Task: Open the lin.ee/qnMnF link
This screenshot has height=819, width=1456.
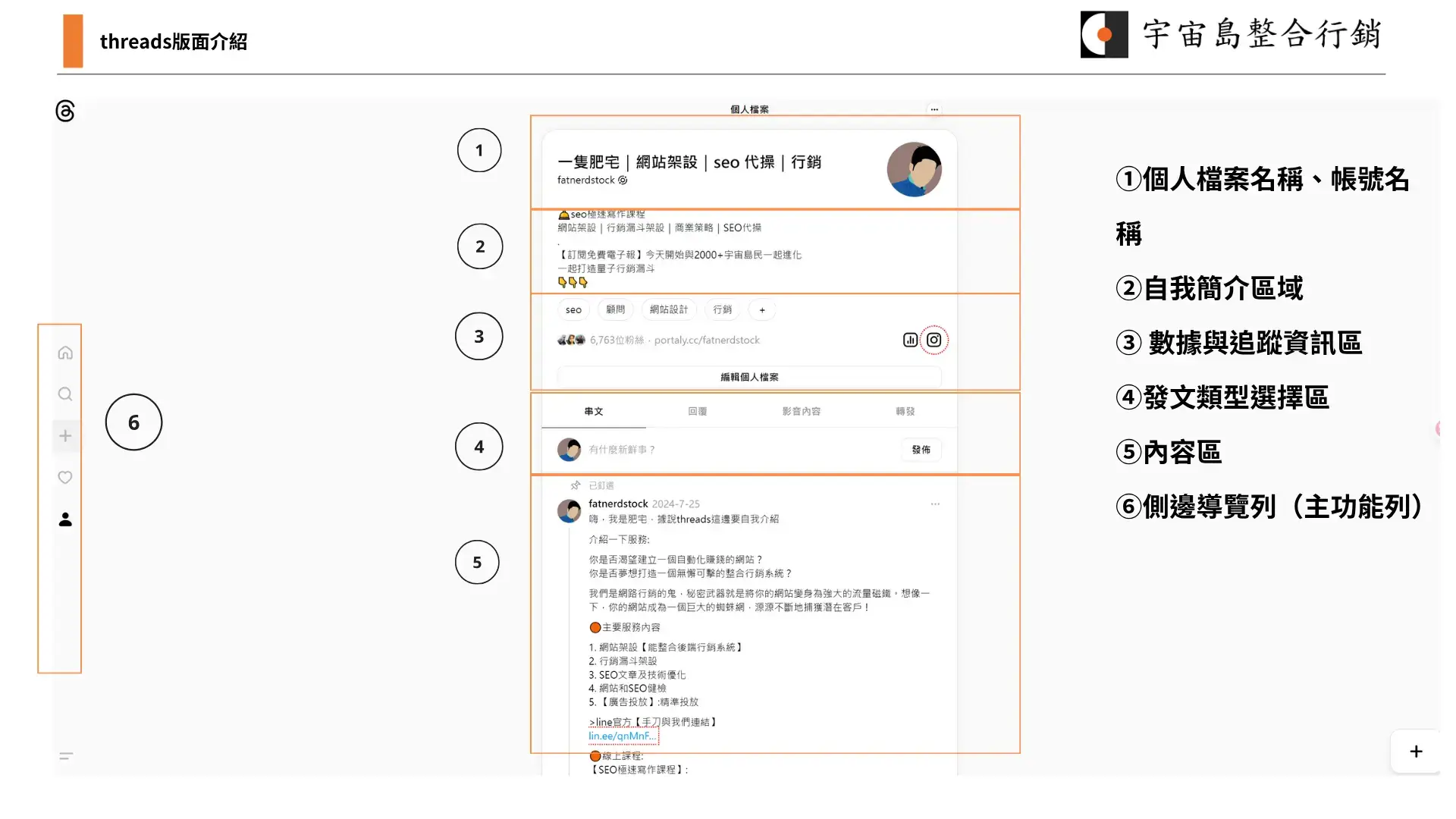Action: (x=623, y=736)
